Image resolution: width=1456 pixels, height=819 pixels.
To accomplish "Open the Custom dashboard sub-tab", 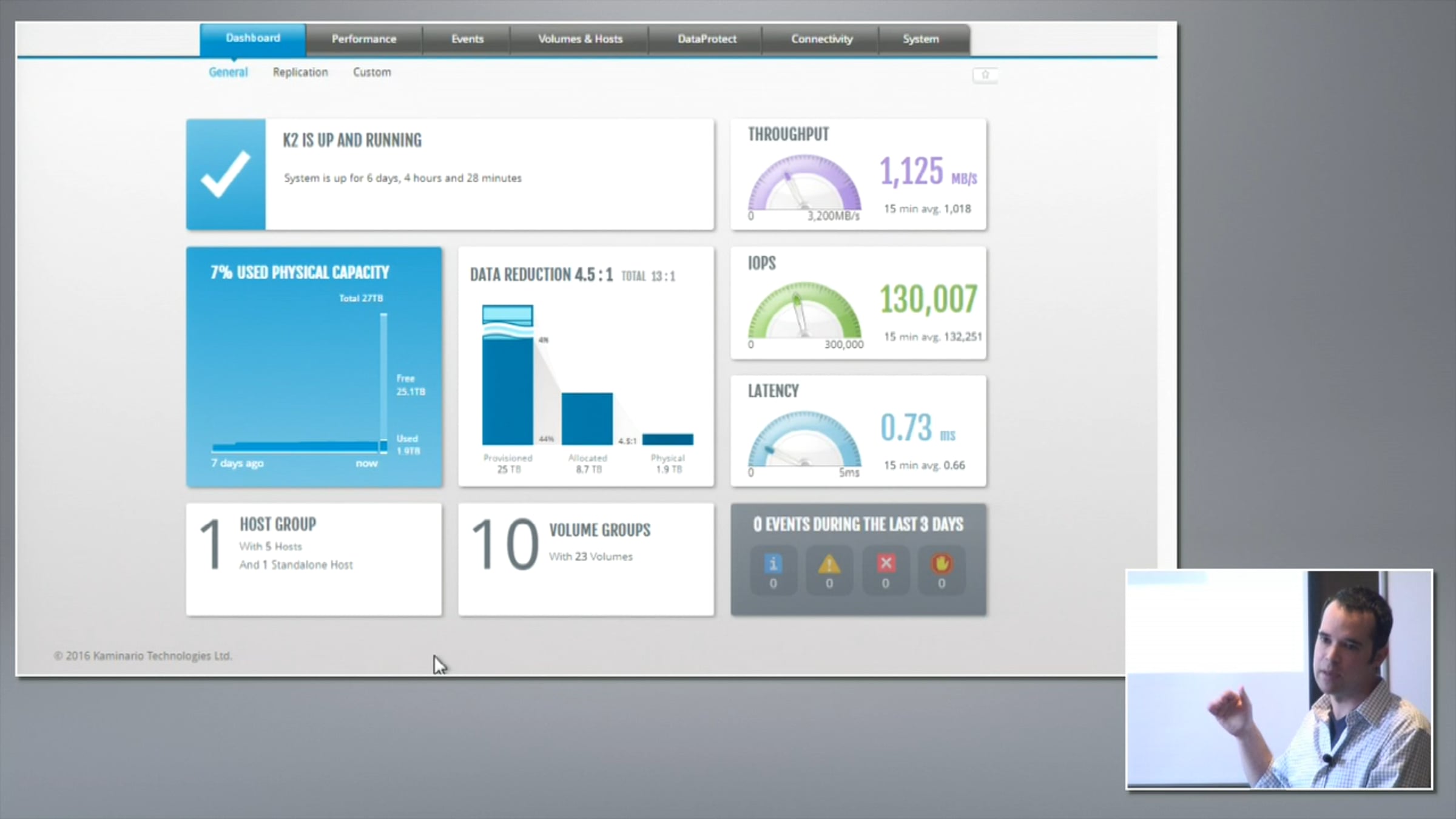I will (x=372, y=72).
